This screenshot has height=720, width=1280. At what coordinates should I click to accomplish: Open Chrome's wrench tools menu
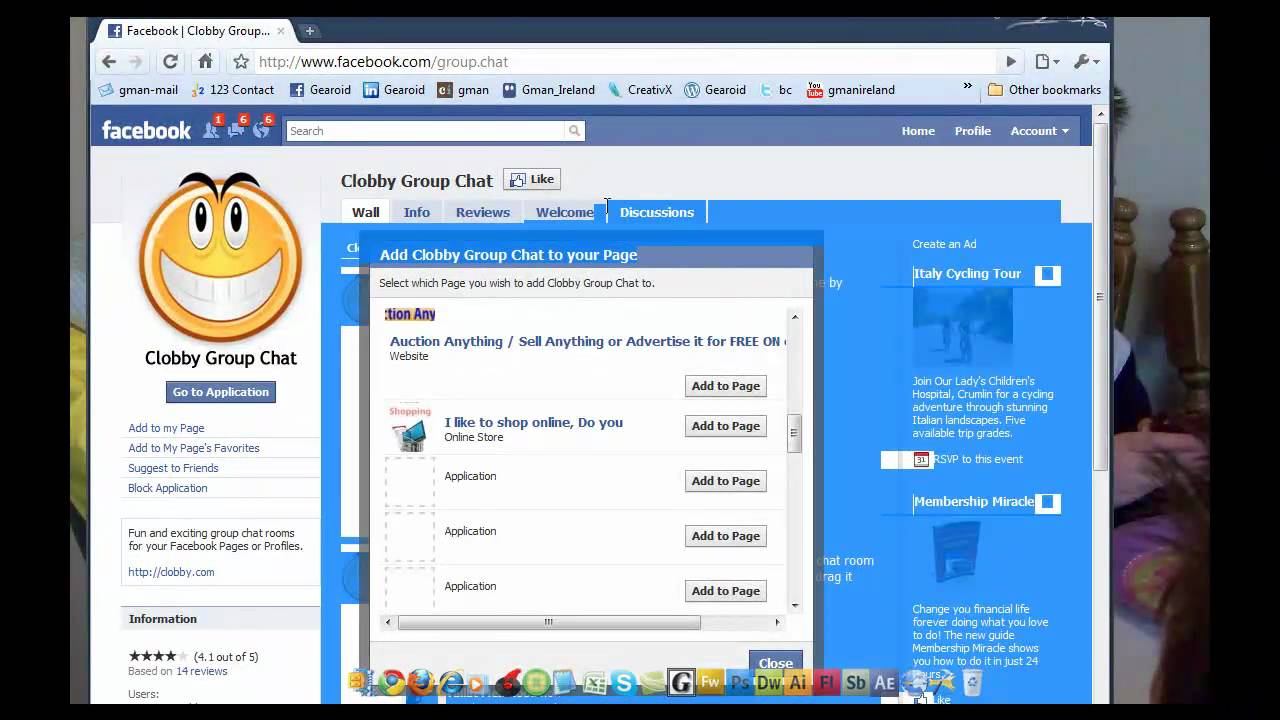click(x=1086, y=62)
